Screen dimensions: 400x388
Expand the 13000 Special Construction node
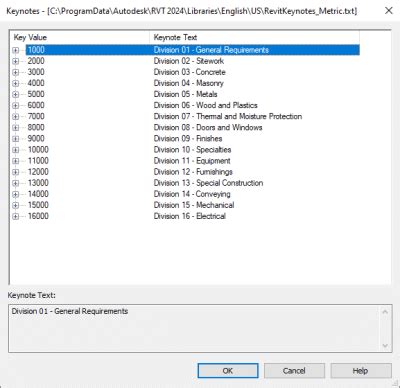pos(15,183)
